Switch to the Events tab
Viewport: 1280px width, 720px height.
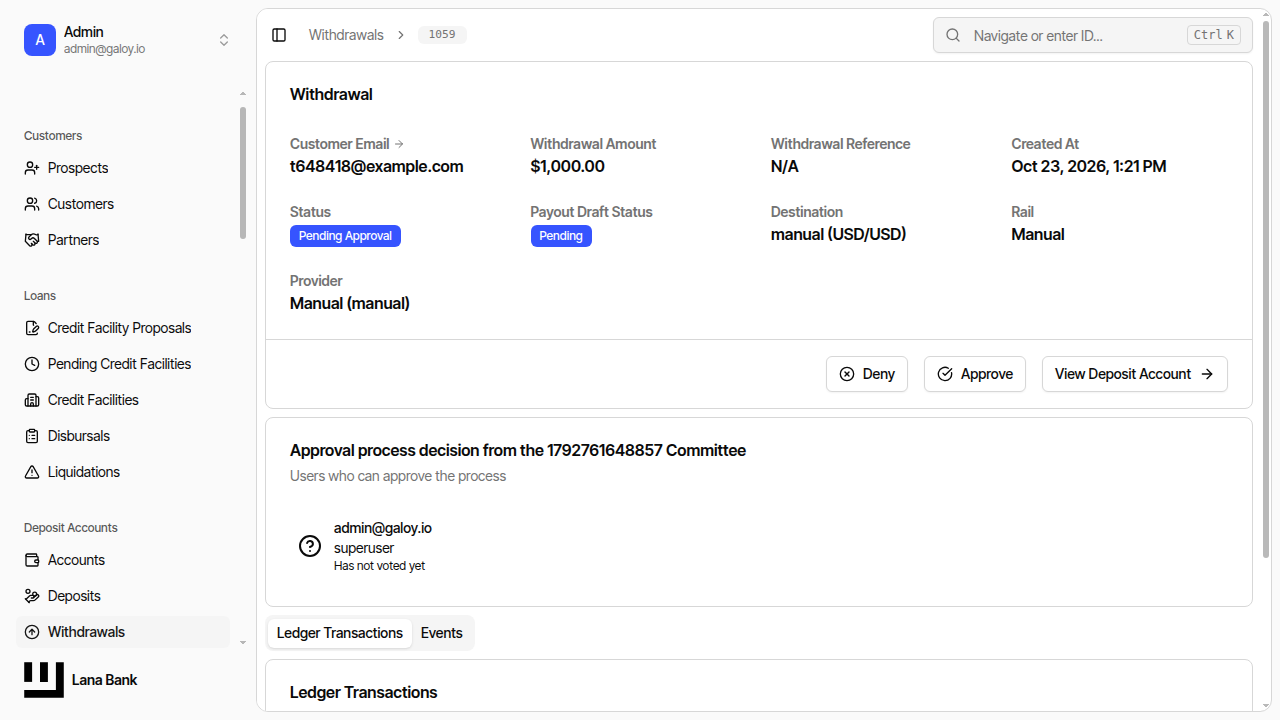(x=441, y=633)
